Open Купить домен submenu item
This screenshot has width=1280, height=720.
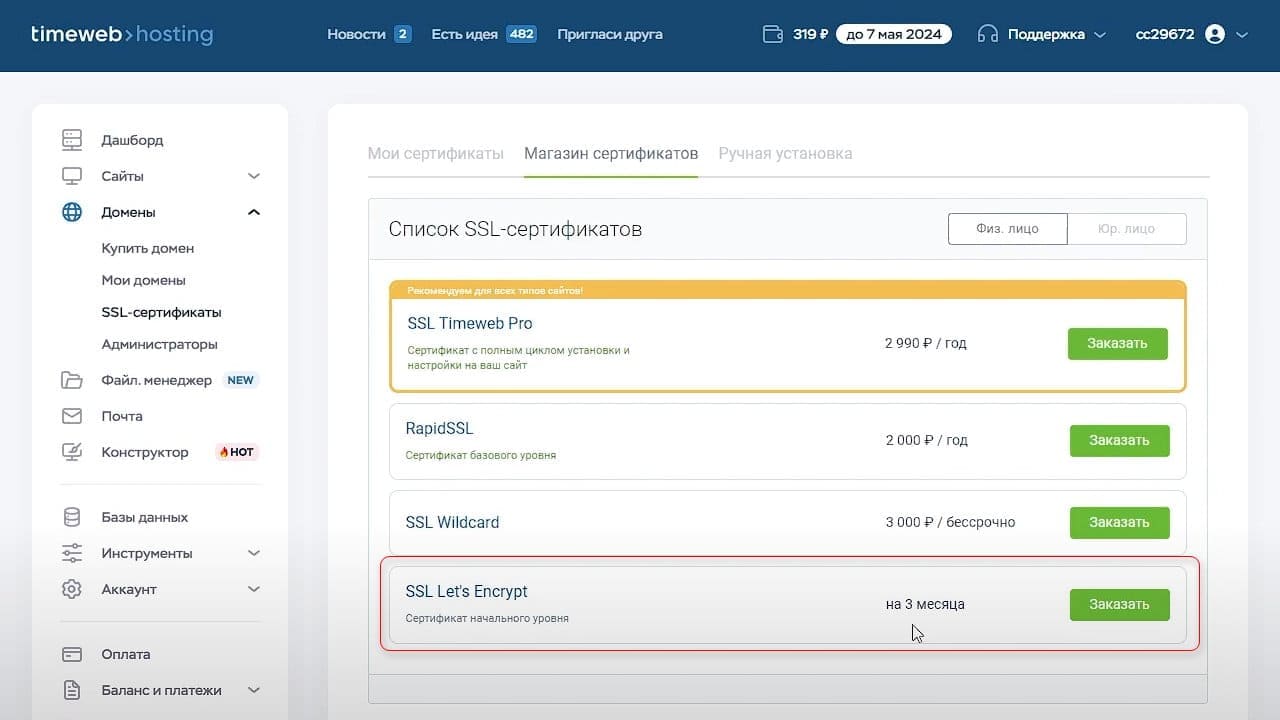coord(148,248)
